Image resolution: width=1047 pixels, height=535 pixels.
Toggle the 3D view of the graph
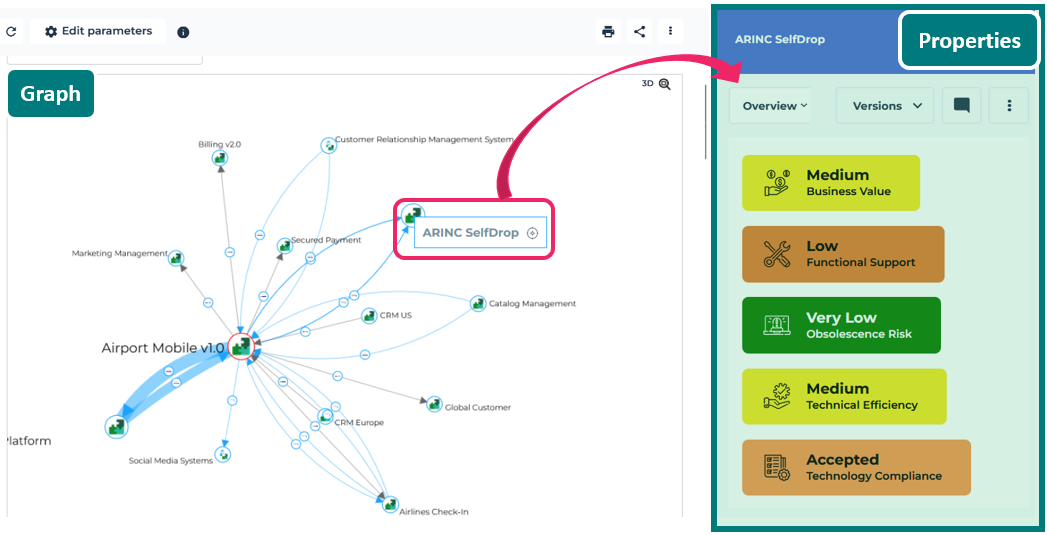tap(647, 84)
